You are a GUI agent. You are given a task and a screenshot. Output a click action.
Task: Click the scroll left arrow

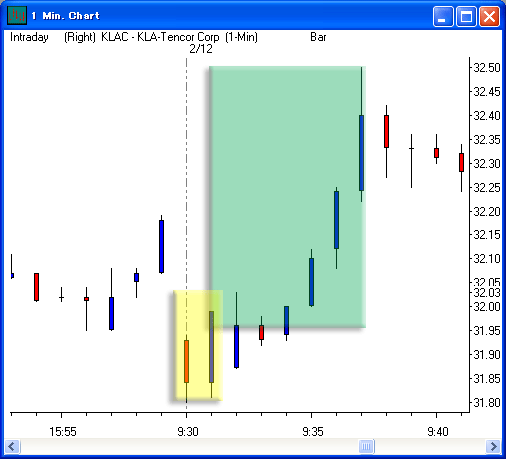coord(12,446)
